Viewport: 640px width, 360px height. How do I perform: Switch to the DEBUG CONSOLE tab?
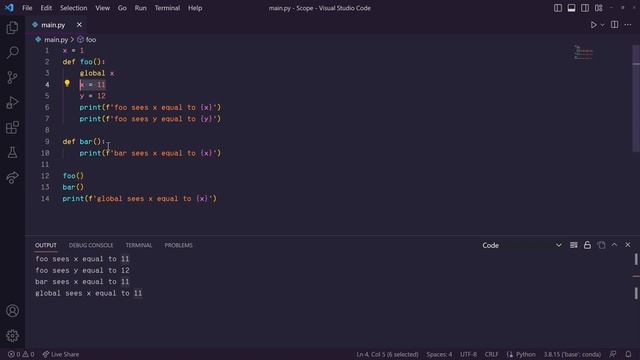91,245
